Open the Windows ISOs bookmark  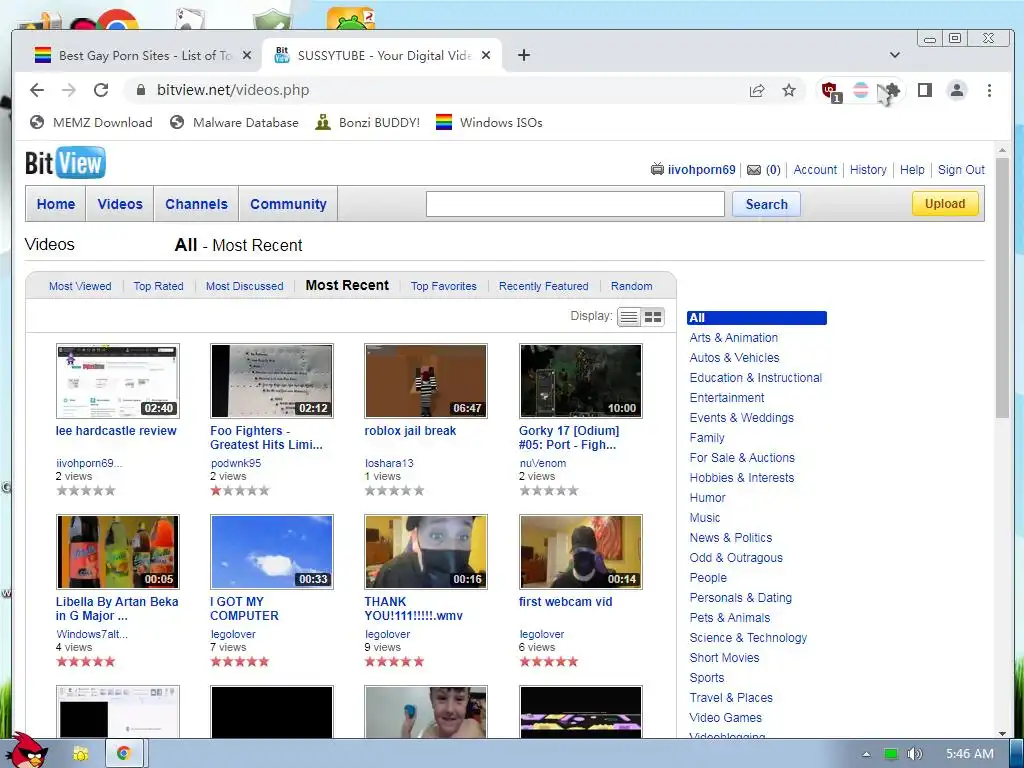tap(489, 123)
